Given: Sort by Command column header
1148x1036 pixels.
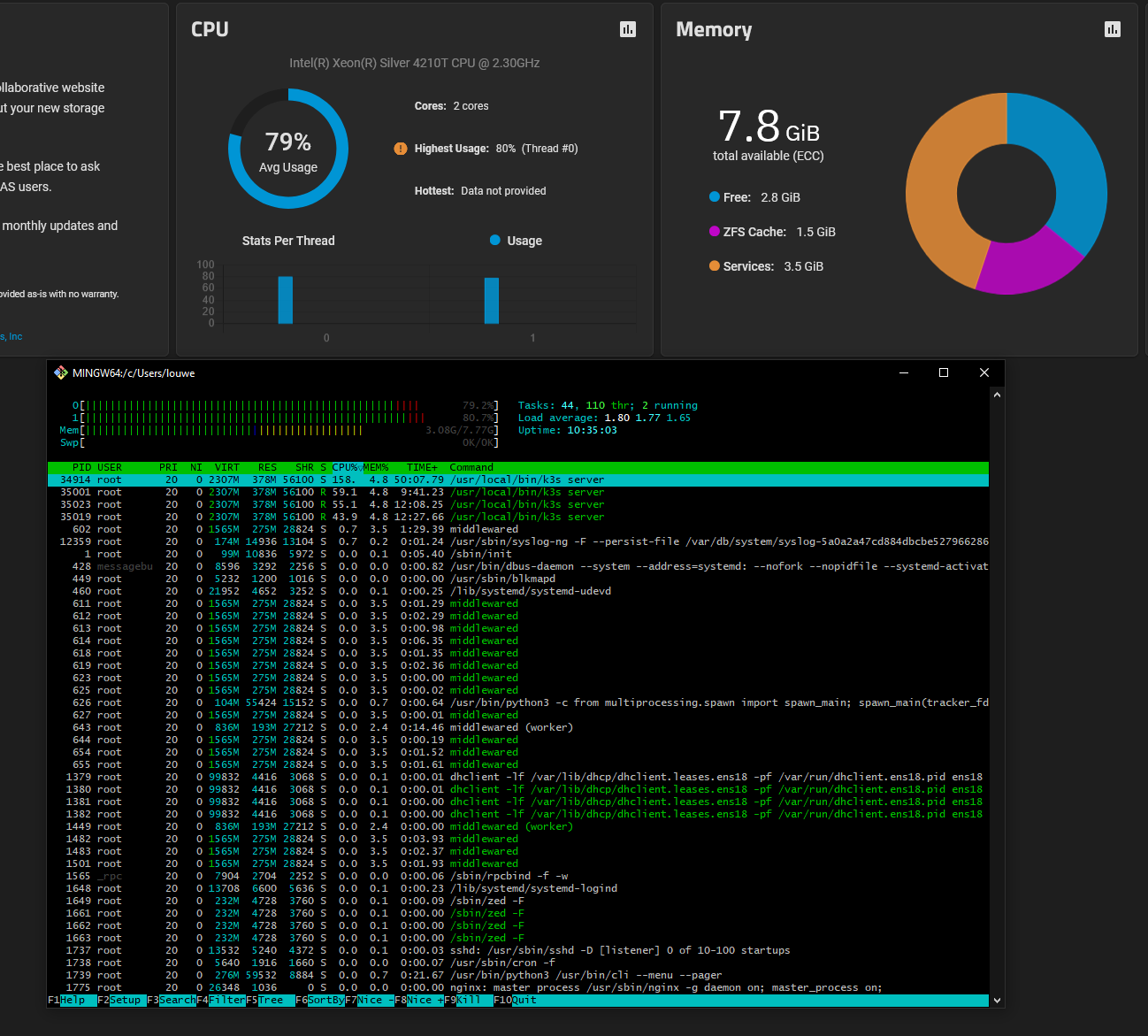Looking at the screenshot, I should point(471,467).
